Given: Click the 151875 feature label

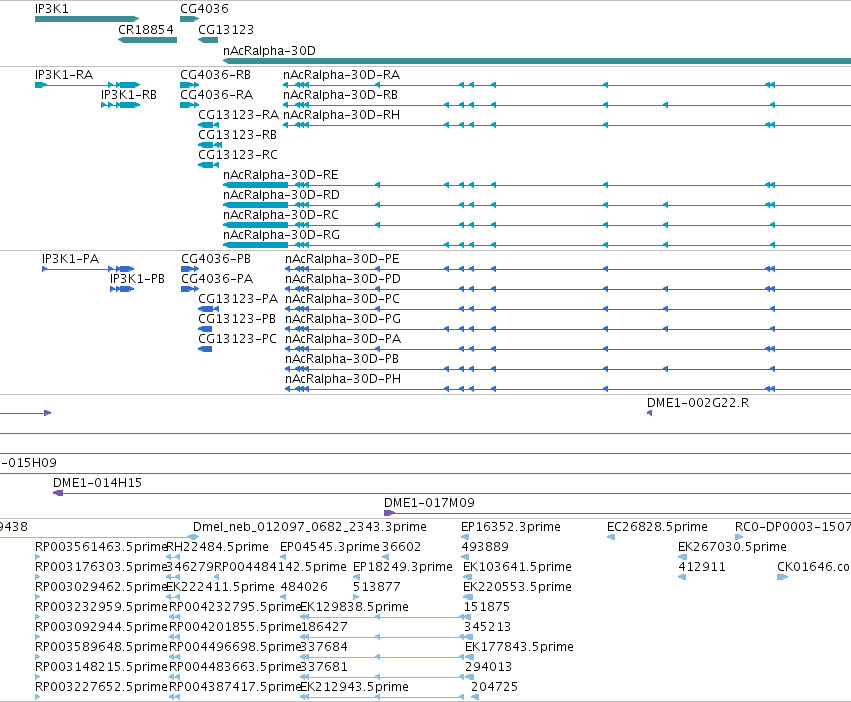Looking at the screenshot, I should point(487,607).
